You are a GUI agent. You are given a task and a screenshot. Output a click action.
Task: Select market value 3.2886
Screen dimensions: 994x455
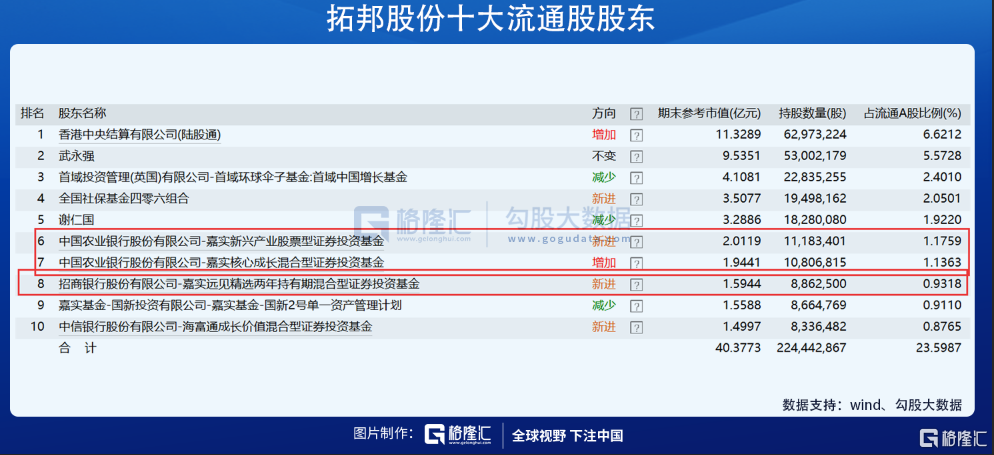pyautogui.click(x=742, y=221)
